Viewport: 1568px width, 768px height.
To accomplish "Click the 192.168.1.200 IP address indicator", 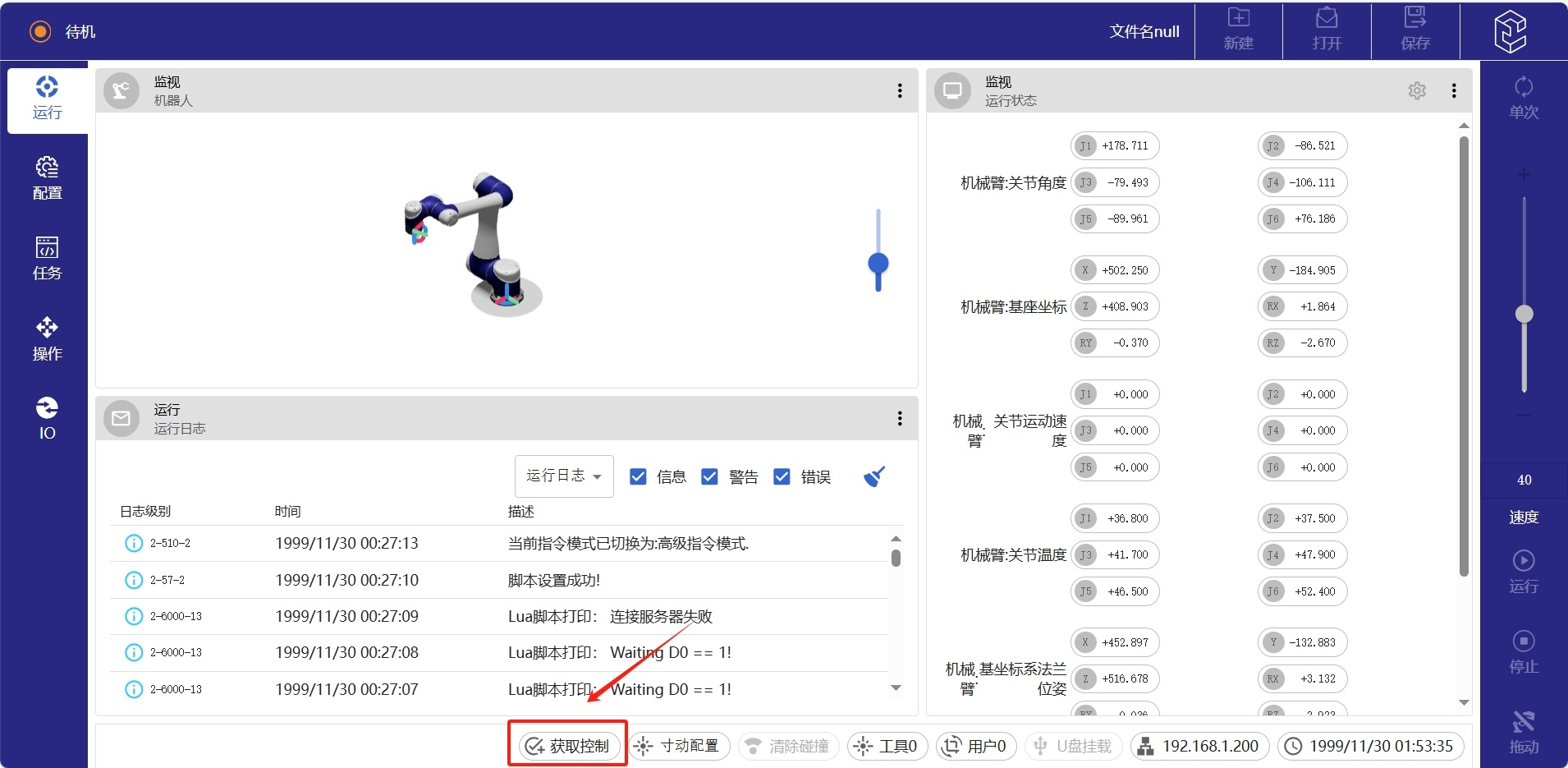I will [1199, 746].
